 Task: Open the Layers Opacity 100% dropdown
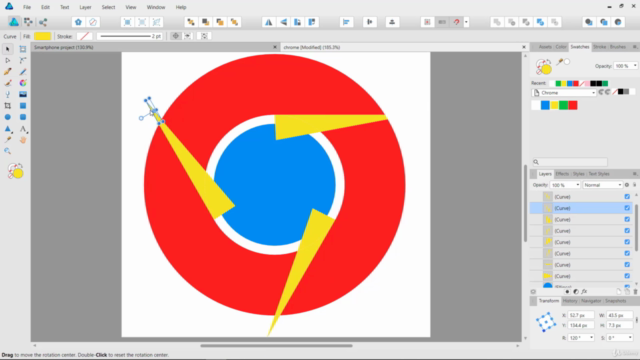click(578, 185)
